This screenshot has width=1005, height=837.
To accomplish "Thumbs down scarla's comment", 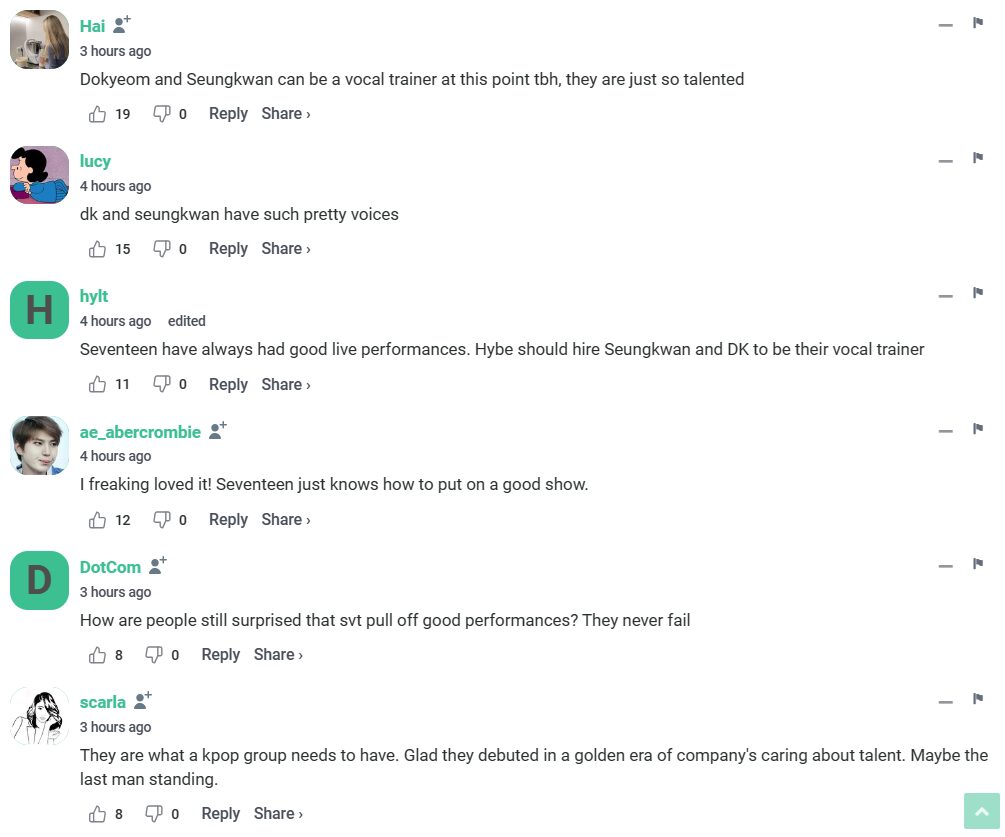I will coord(154,814).
